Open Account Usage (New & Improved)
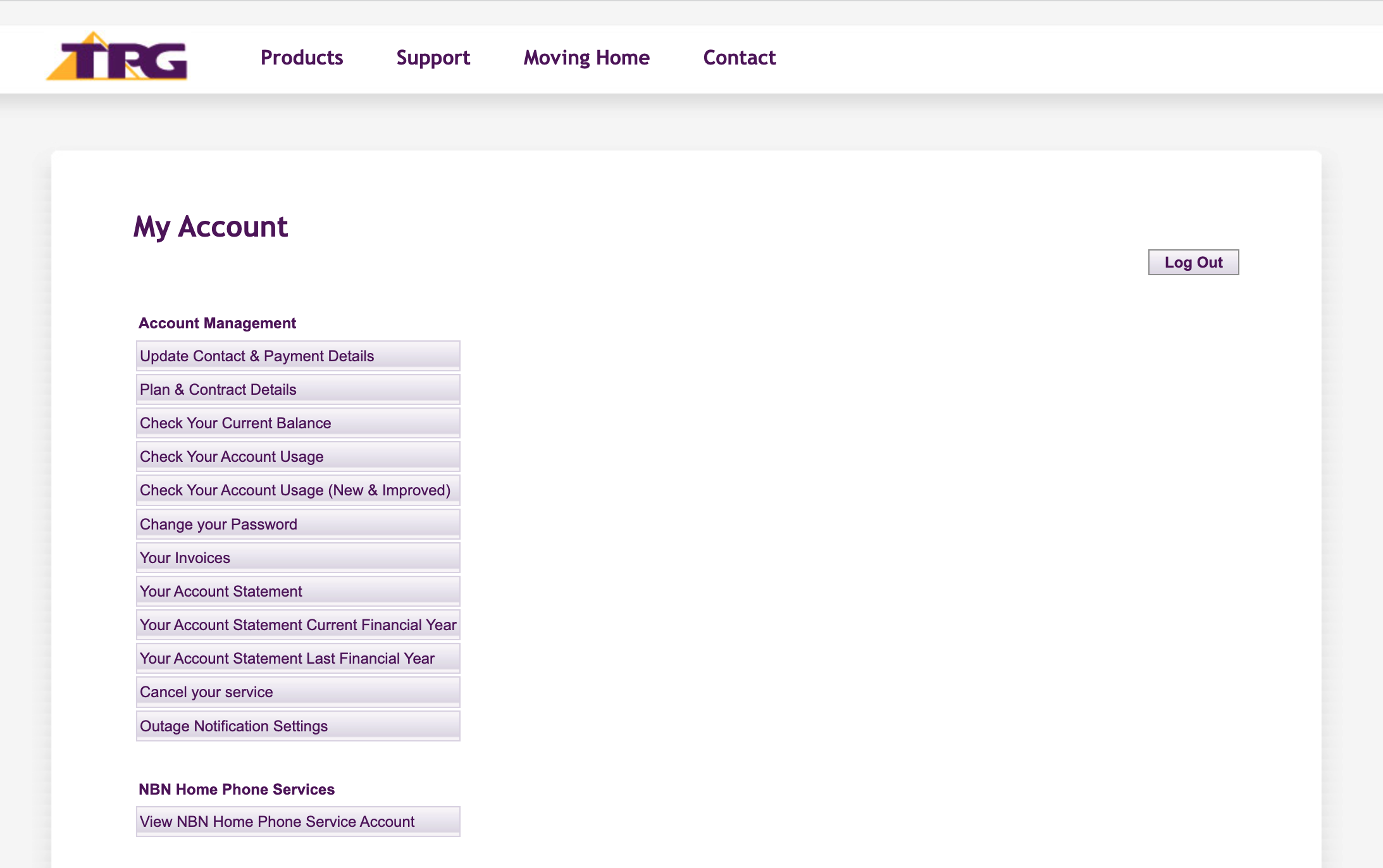 coord(297,490)
